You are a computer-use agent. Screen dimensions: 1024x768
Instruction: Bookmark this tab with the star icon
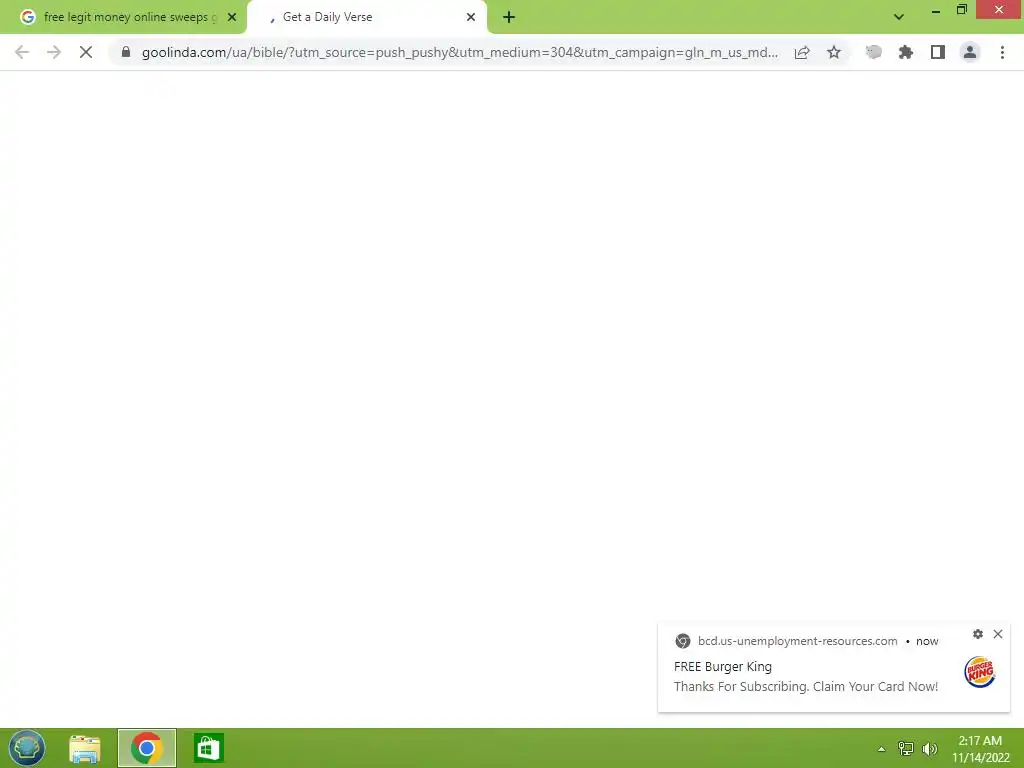coord(834,52)
